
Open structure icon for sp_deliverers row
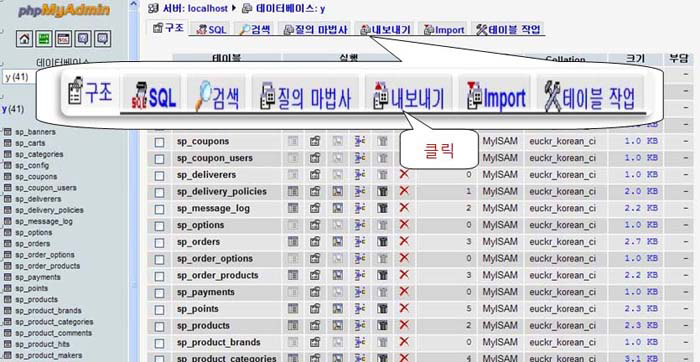coord(315,175)
